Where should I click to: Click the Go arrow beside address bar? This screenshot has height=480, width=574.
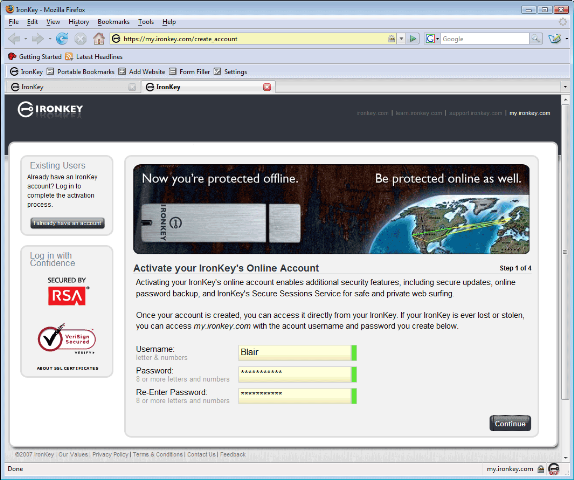coord(413,38)
